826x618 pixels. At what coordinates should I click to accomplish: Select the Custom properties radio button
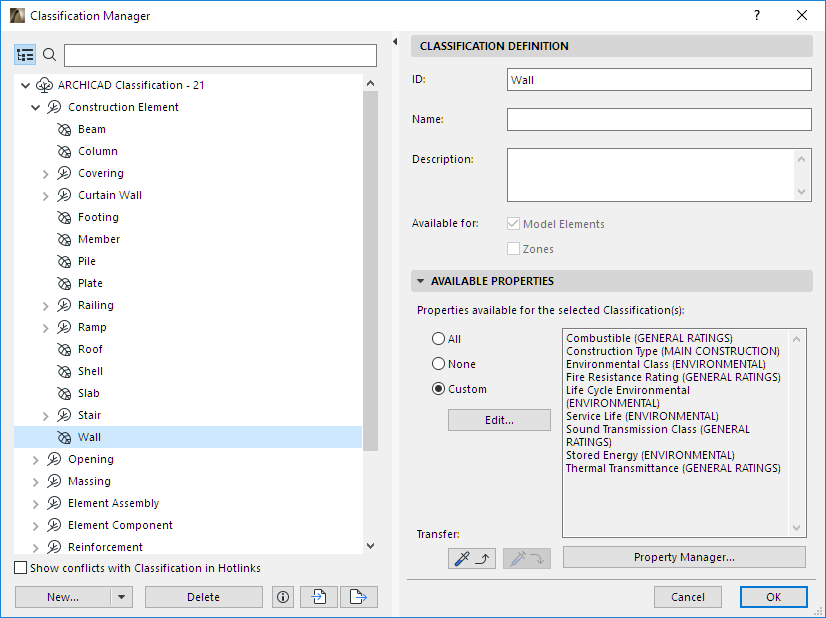tap(438, 389)
